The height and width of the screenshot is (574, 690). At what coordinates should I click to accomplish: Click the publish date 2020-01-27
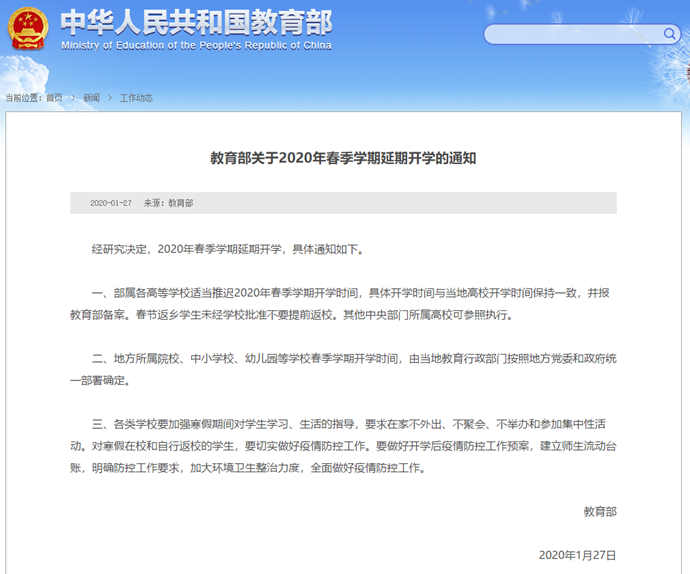[111, 203]
